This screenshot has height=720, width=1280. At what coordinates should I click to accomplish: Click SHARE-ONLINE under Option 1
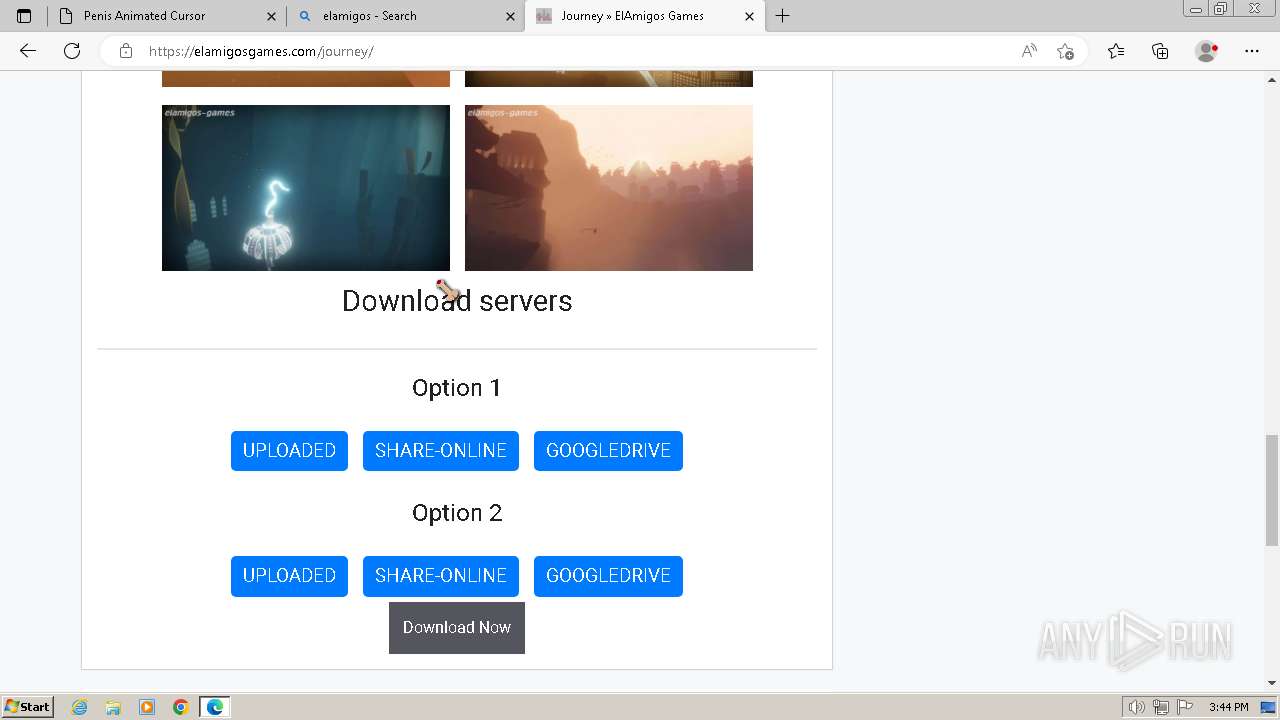click(441, 451)
